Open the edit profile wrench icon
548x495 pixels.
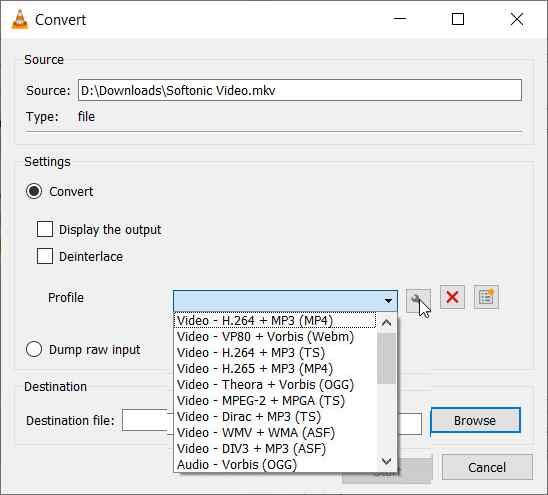pyautogui.click(x=418, y=300)
